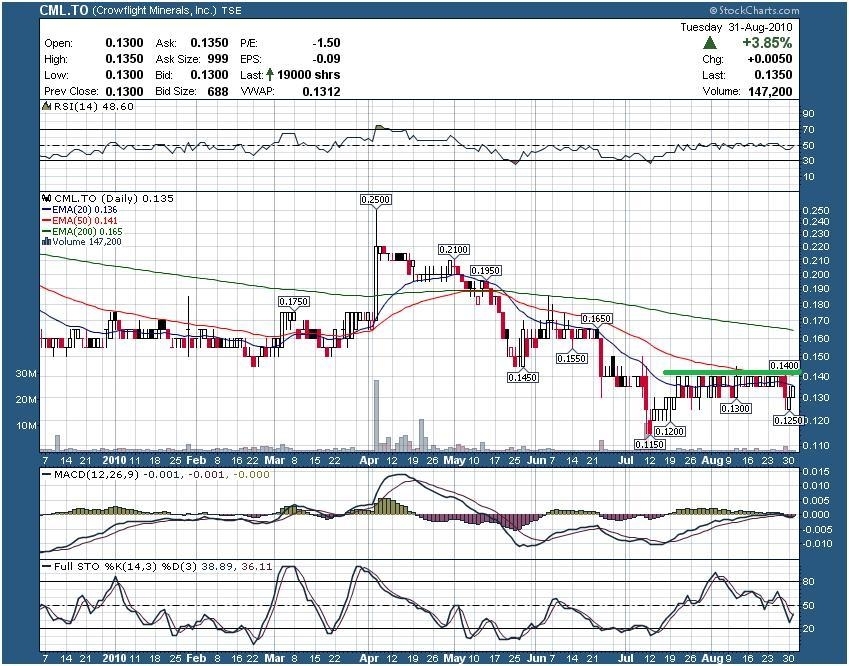Click the TSE exchange label

[232, 10]
